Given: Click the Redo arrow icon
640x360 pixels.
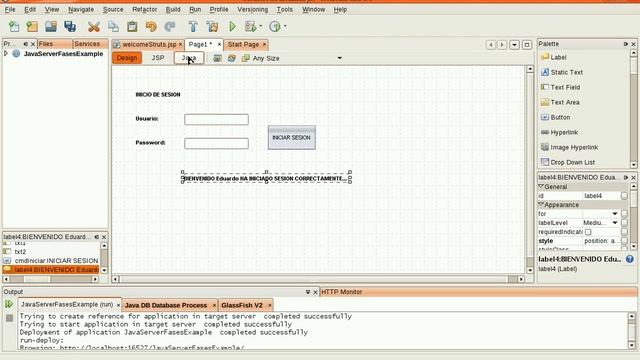Looking at the screenshot, I should 170,27.
